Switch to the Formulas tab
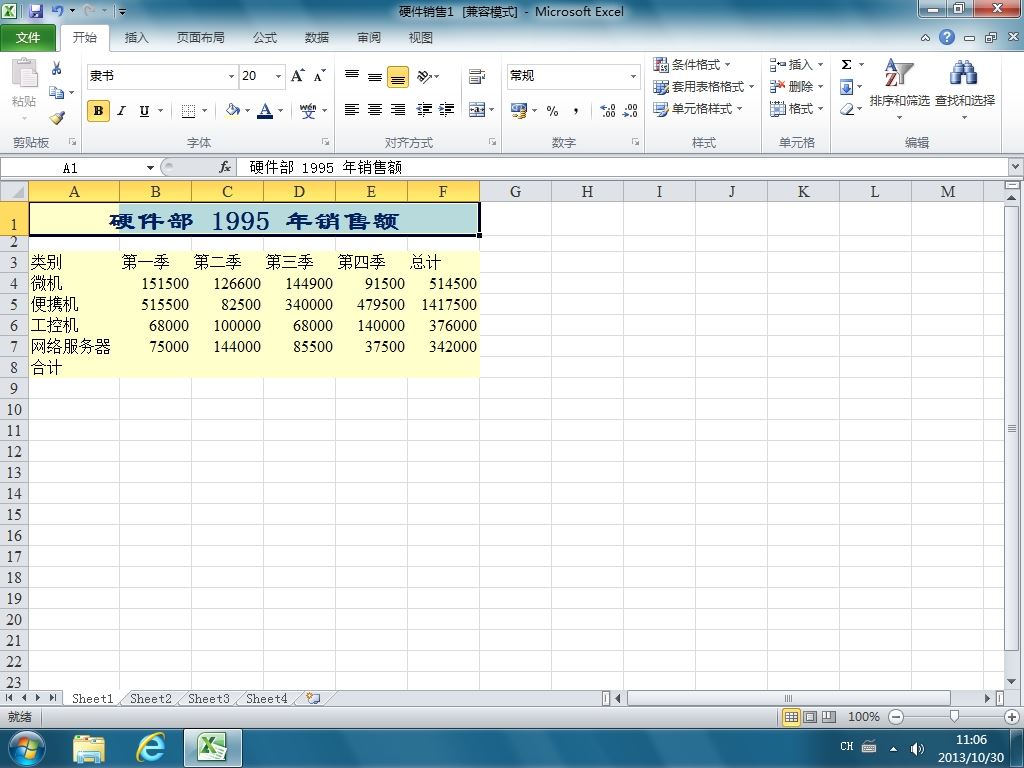Image resolution: width=1024 pixels, height=768 pixels. (x=264, y=38)
